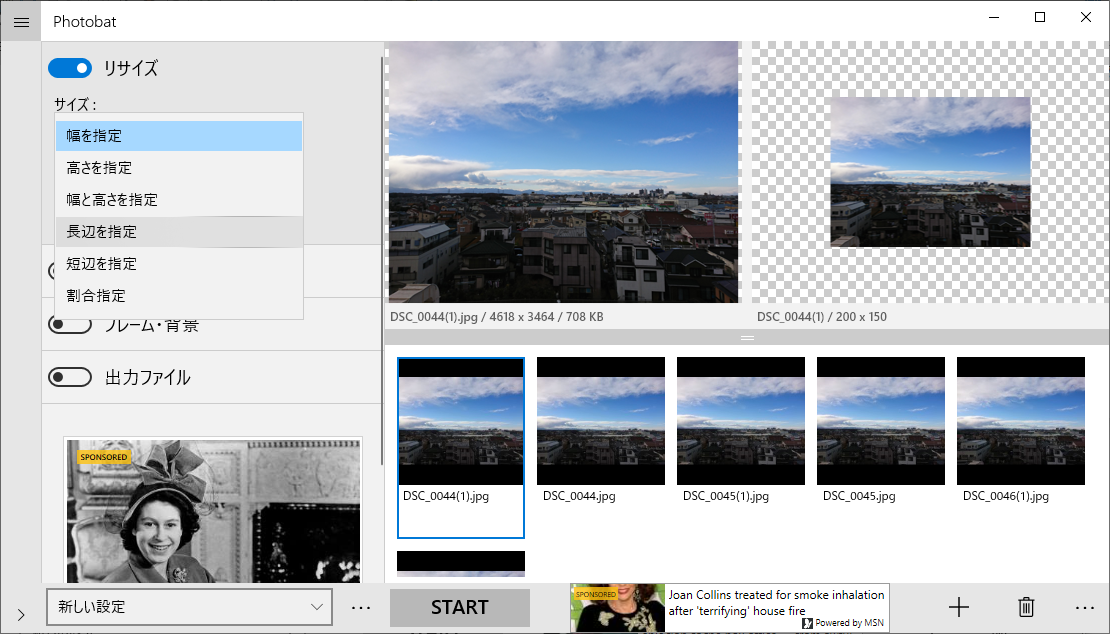Click the DSC_0044(1).jpg / 4618 x 3464 info text

(497, 317)
